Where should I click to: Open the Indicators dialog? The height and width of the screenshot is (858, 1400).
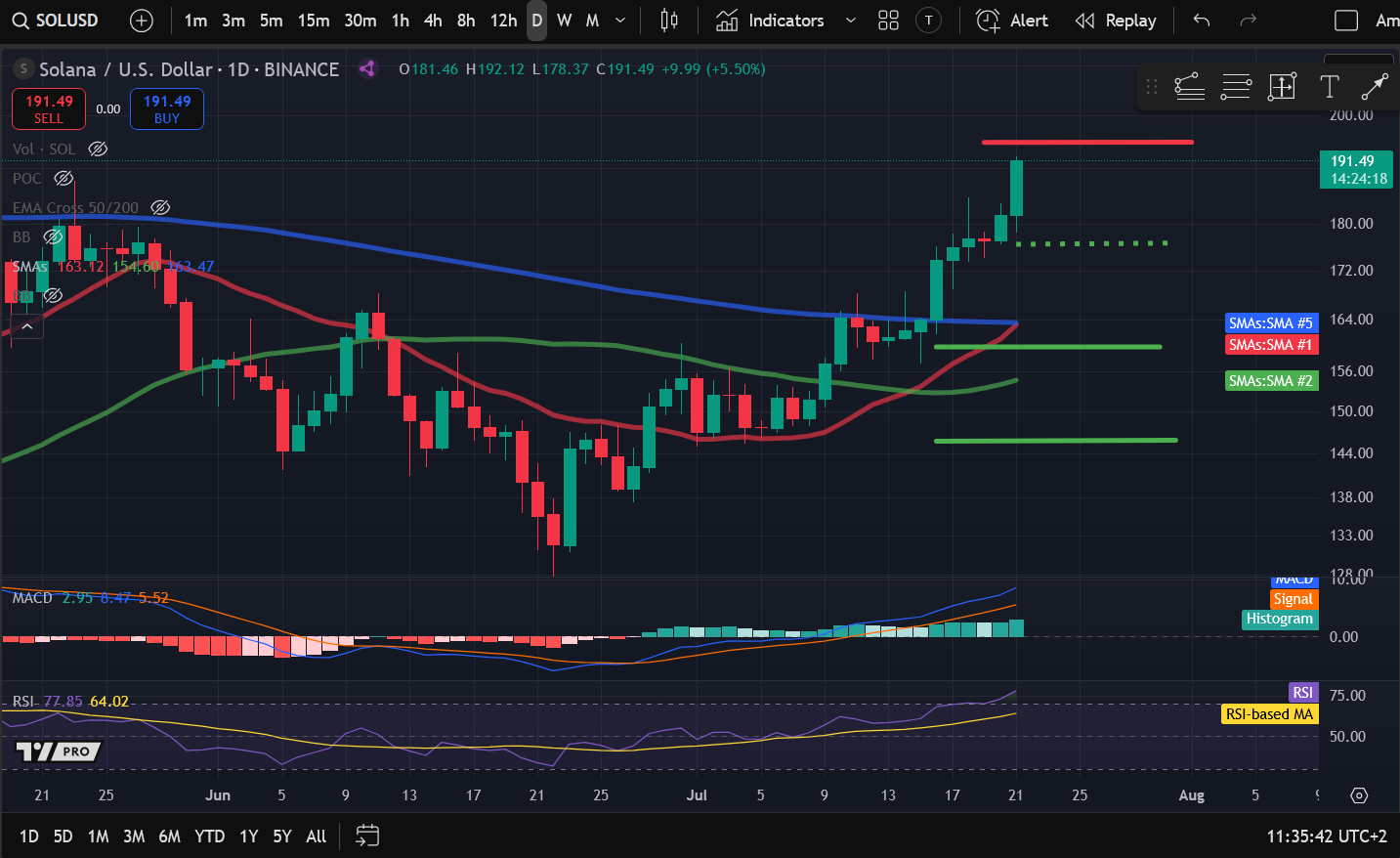coord(770,21)
